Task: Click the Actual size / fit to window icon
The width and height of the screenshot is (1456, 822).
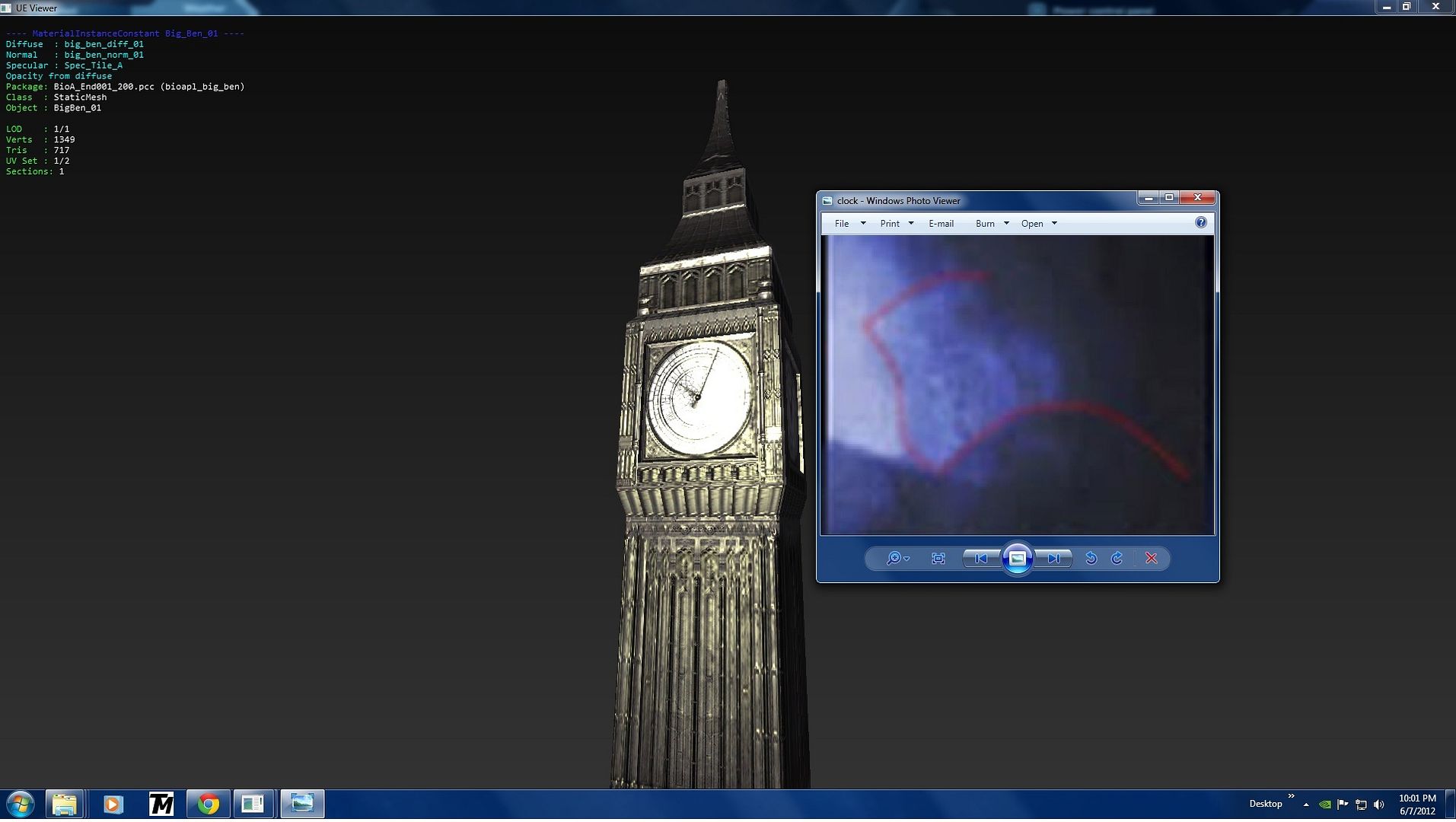Action: (938, 559)
